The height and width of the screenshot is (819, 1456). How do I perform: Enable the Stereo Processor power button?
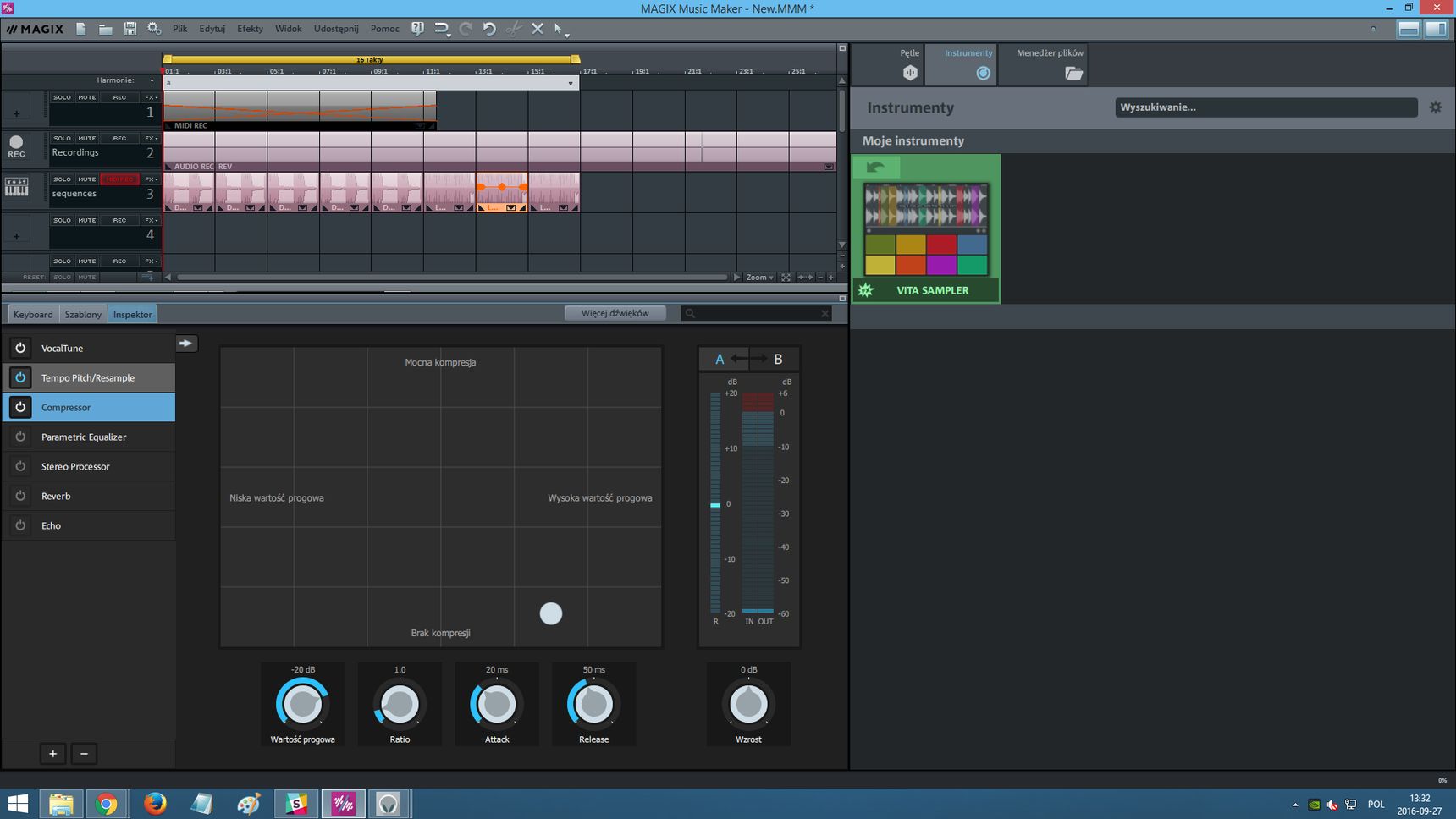[x=20, y=466]
